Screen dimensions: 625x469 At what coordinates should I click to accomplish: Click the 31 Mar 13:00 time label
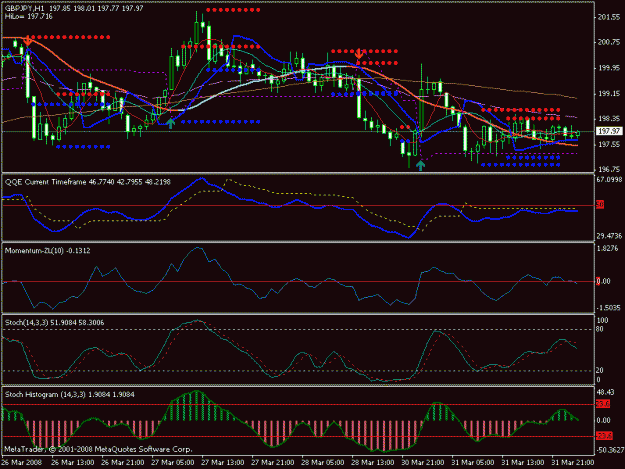(x=523, y=463)
